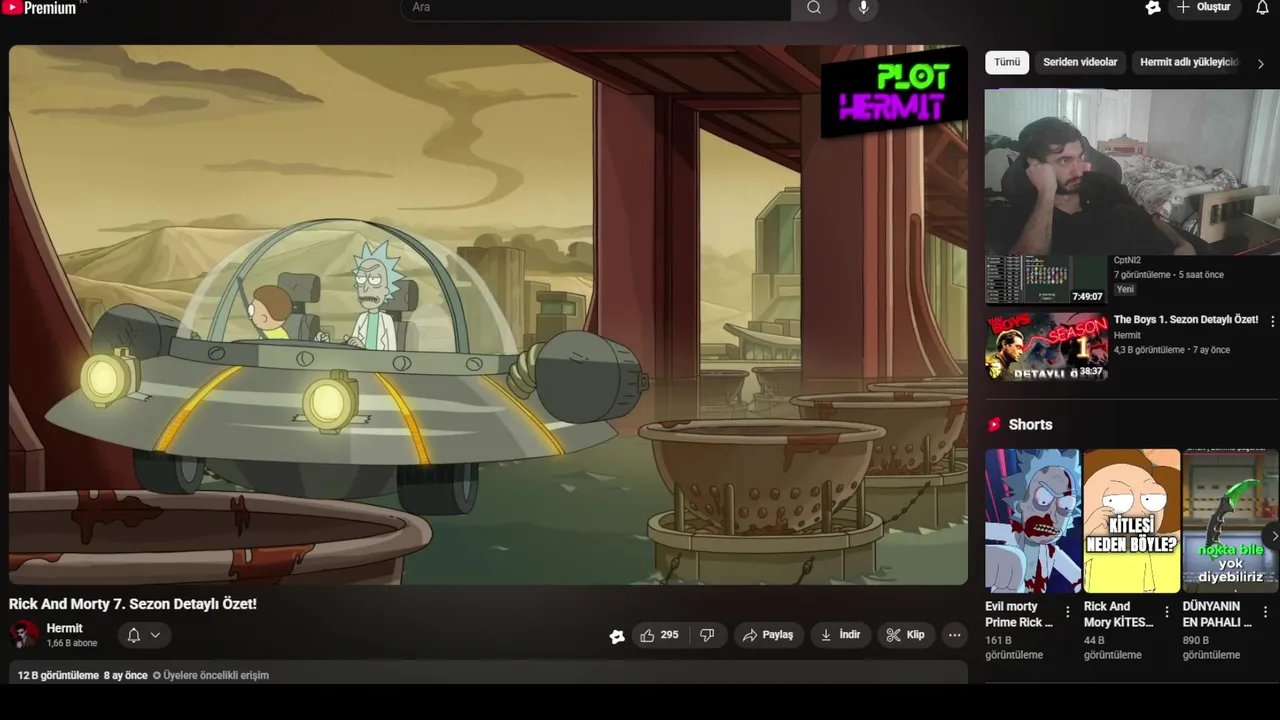Open options menu for The Boys video
The width and height of the screenshot is (1280, 720).
1272,322
